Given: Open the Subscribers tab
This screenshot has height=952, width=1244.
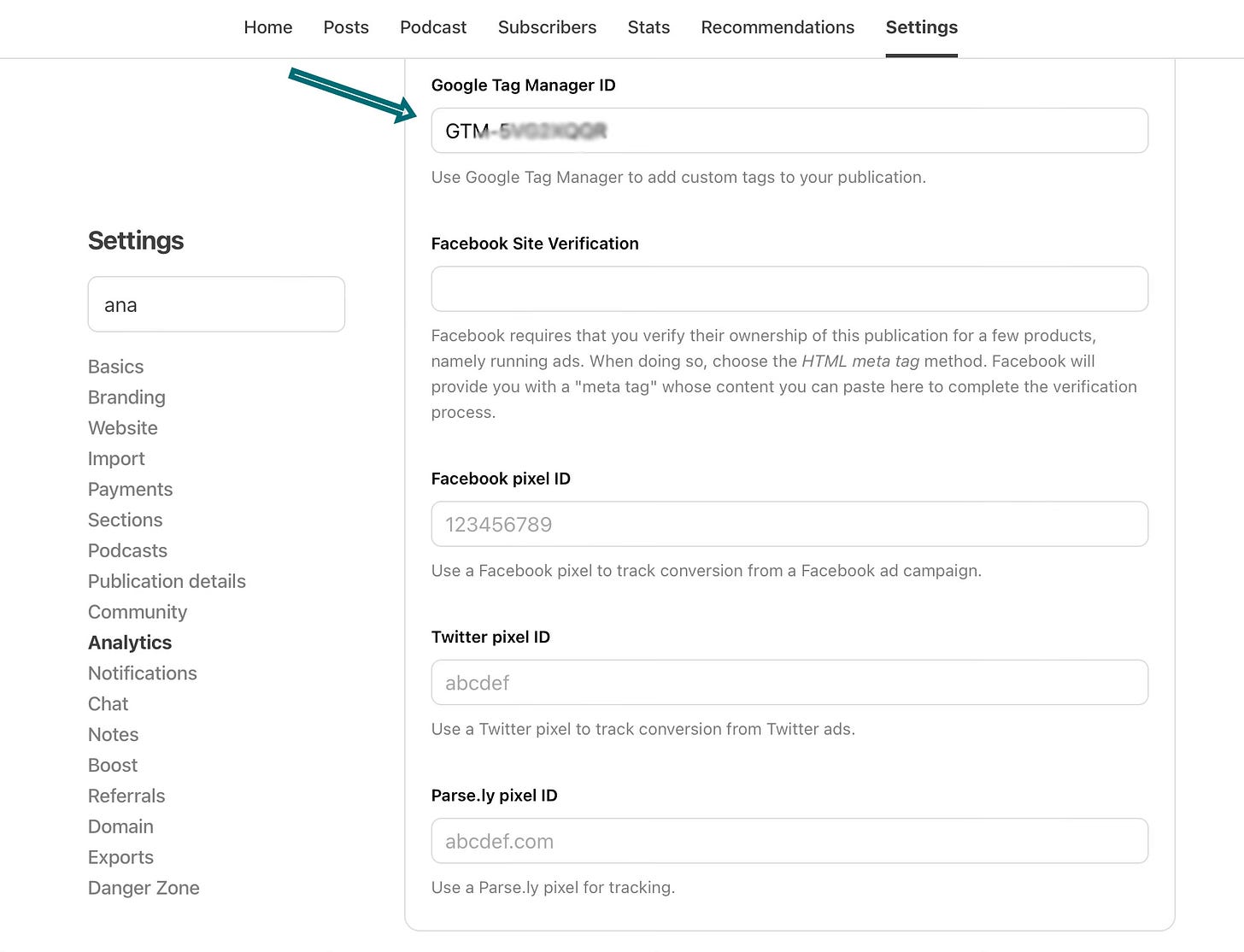Looking at the screenshot, I should tap(547, 27).
